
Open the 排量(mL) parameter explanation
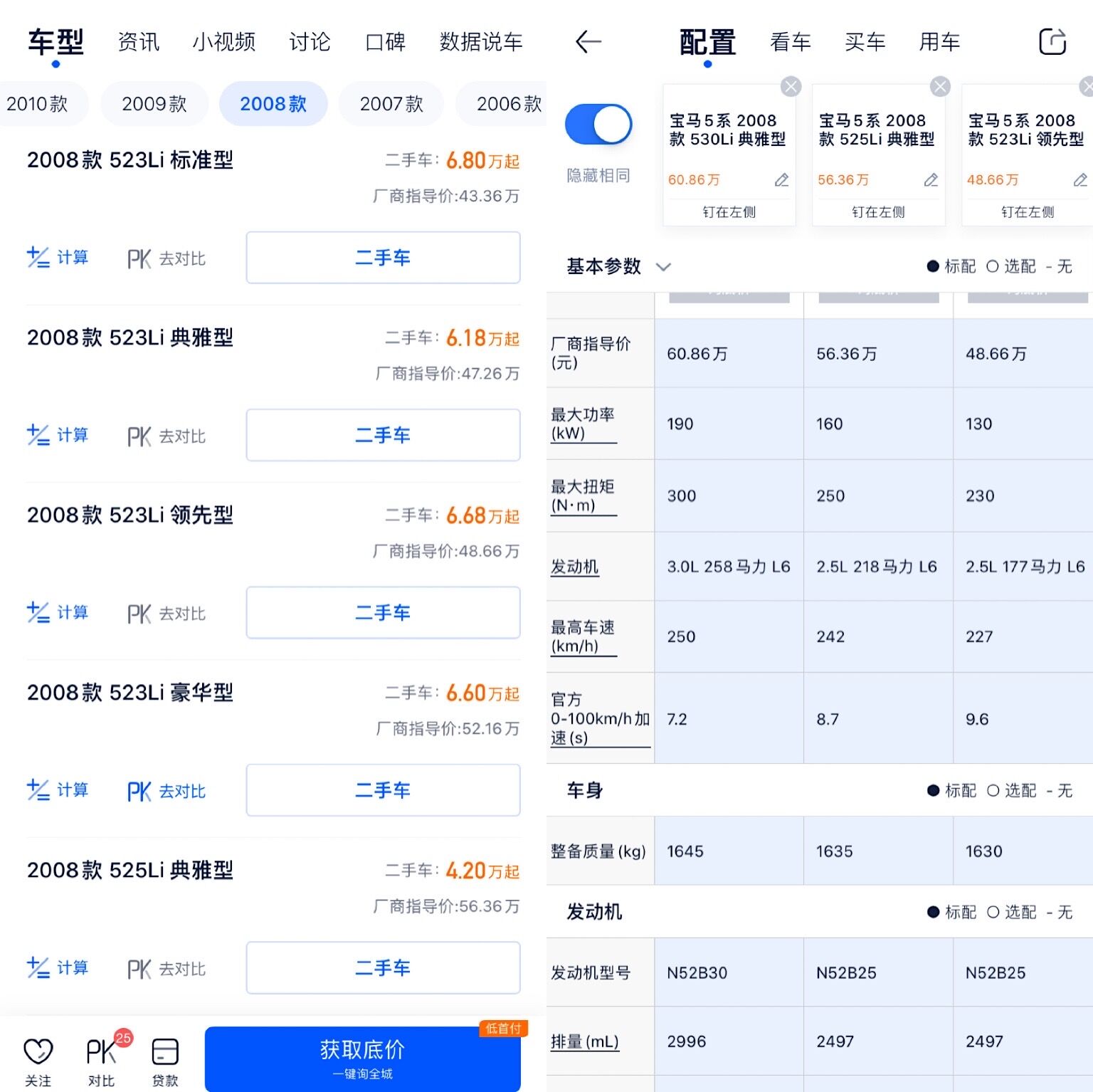[x=585, y=1041]
